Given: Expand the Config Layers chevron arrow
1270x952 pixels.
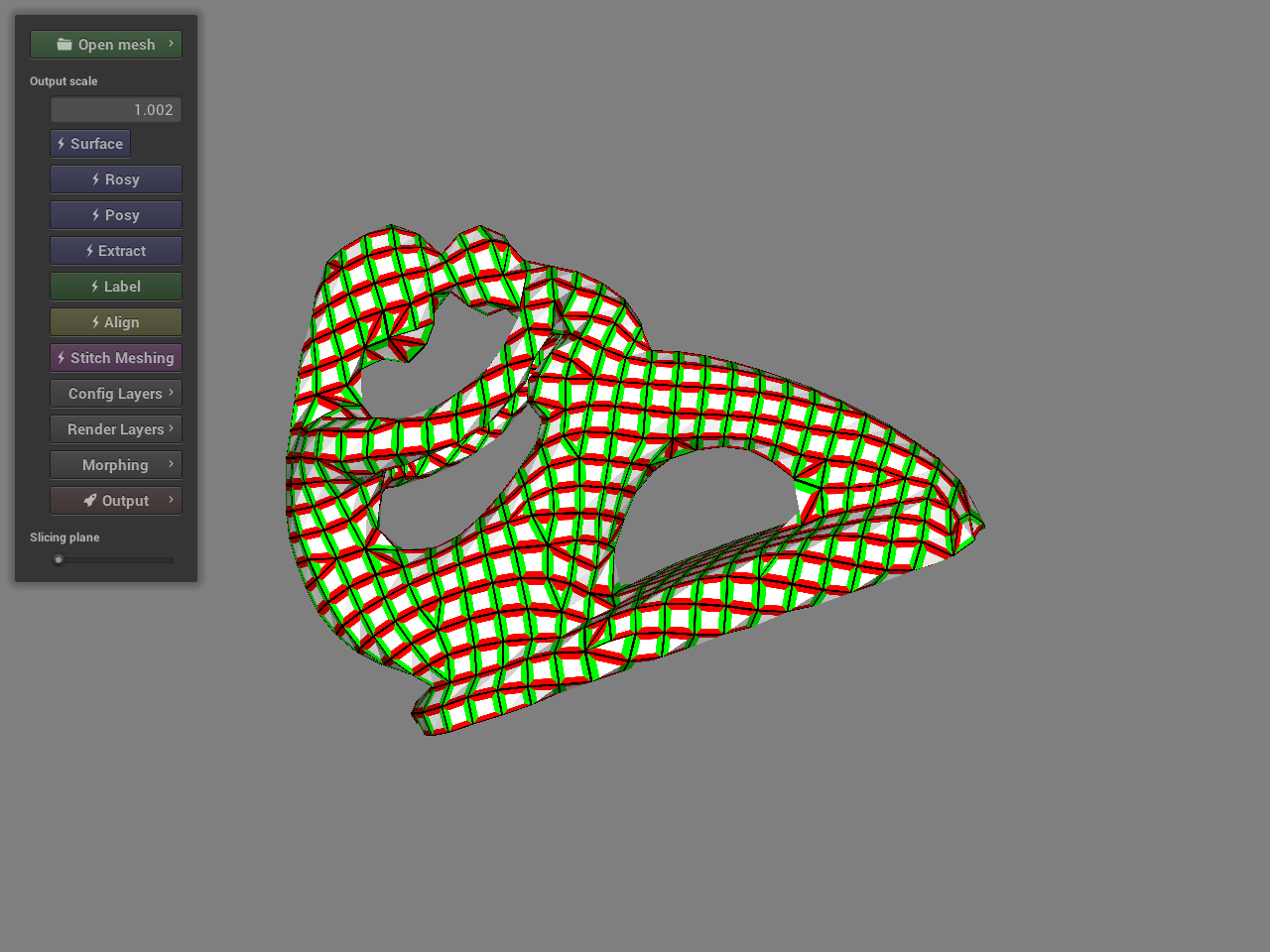Looking at the screenshot, I should 171,393.
